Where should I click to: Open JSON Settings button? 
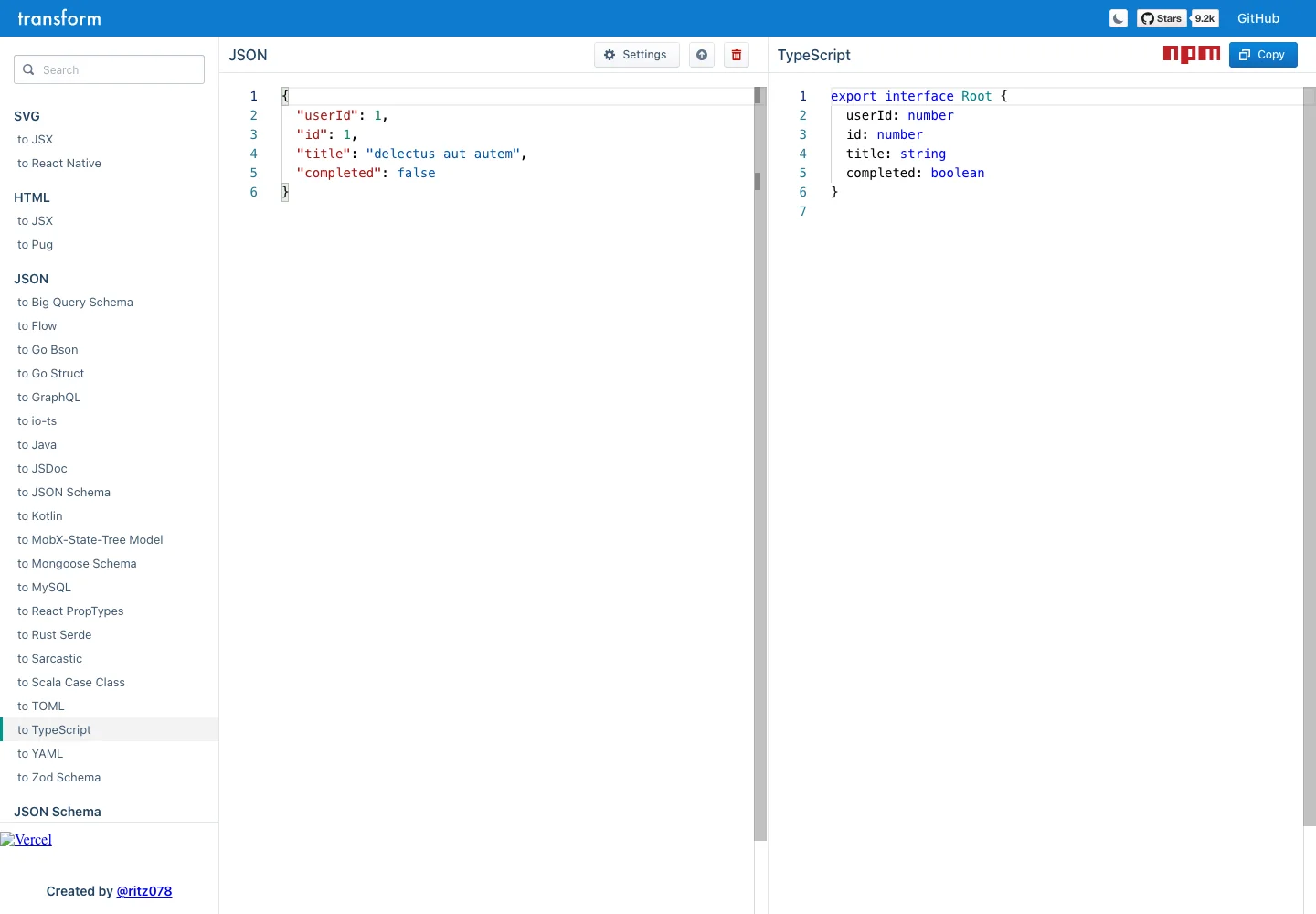point(636,55)
